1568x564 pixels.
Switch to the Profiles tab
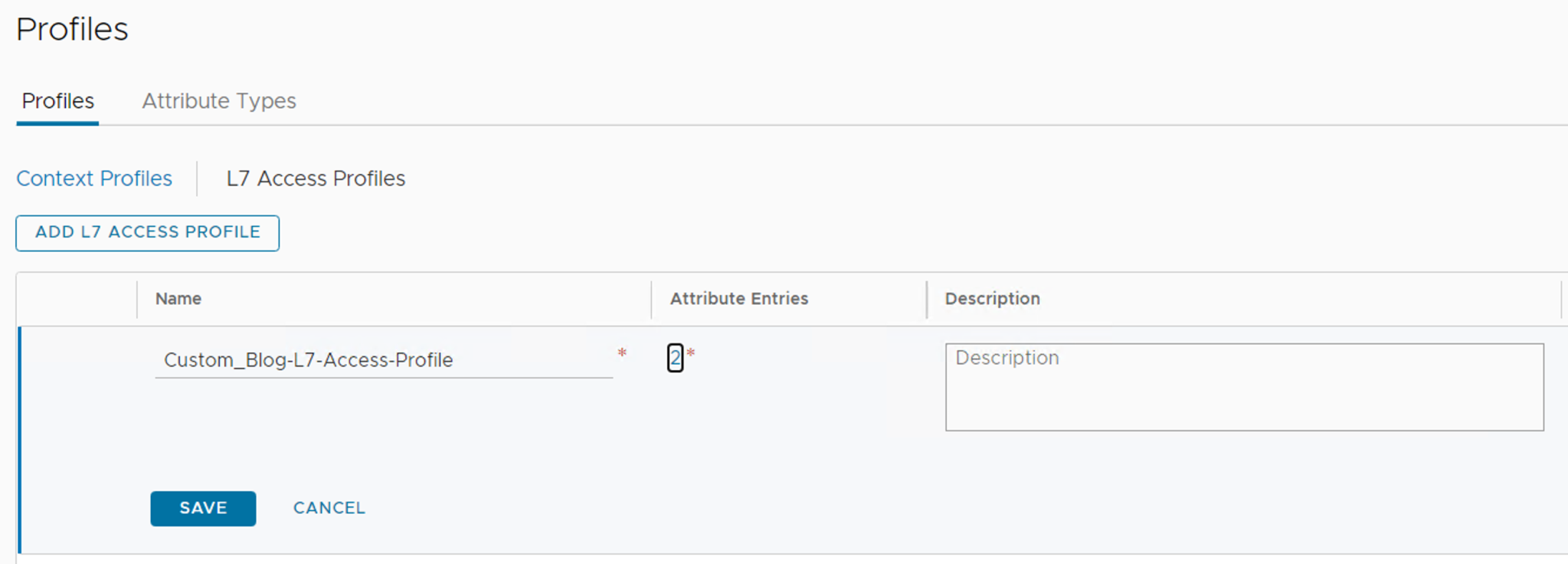click(57, 101)
